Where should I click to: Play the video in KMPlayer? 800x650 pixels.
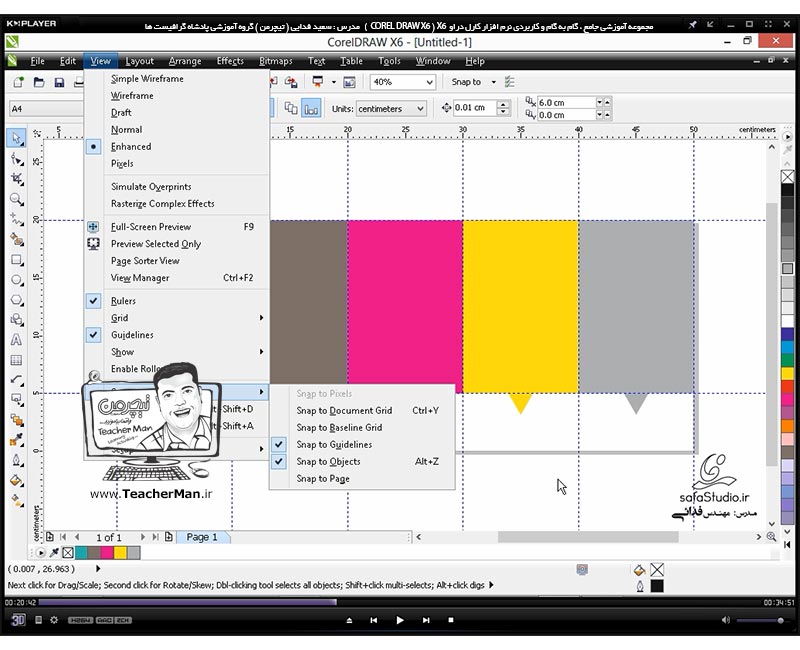pos(400,620)
